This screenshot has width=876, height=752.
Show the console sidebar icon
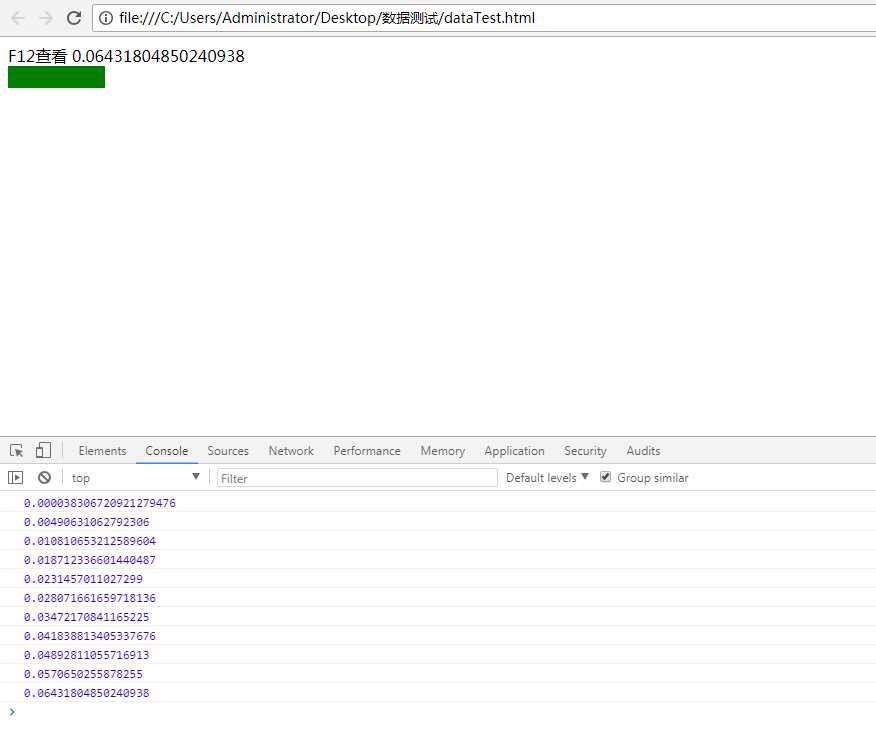[16, 478]
